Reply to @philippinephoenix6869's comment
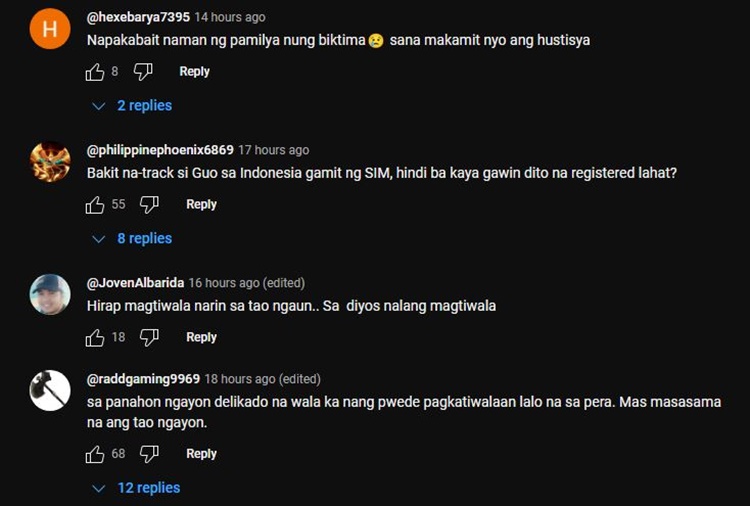 201,204
